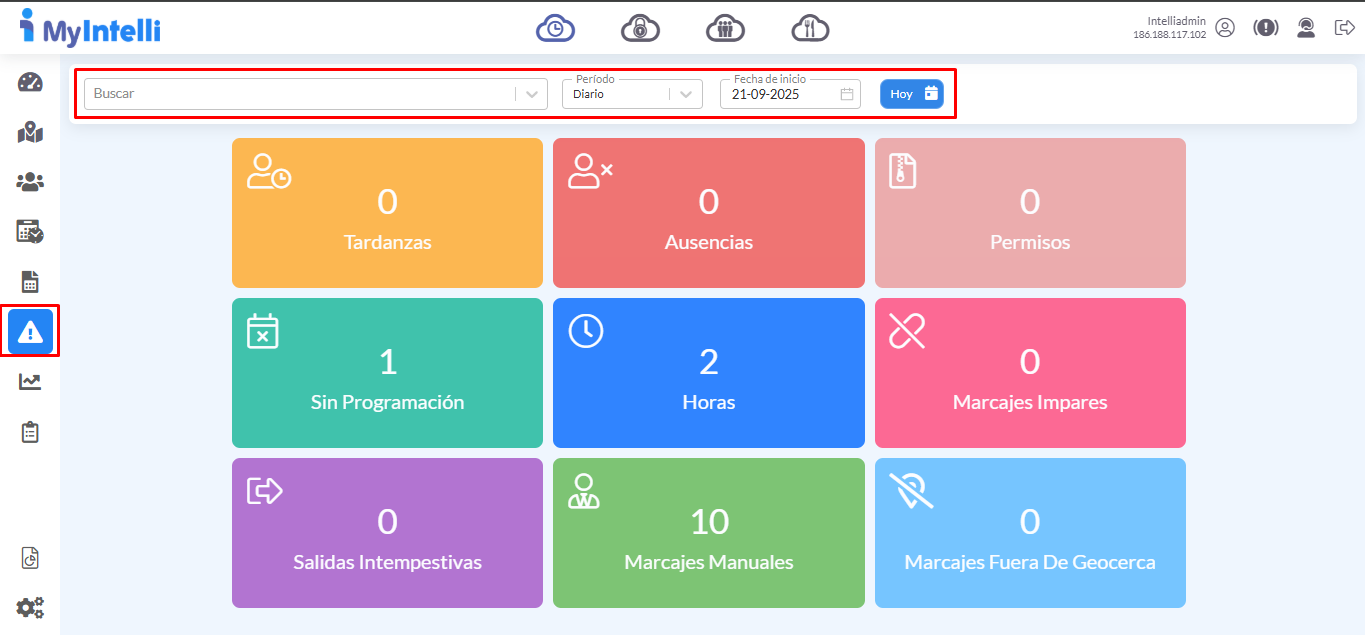Open the dashboard speedometer icon in sidebar
The width and height of the screenshot is (1365, 635).
click(x=30, y=83)
